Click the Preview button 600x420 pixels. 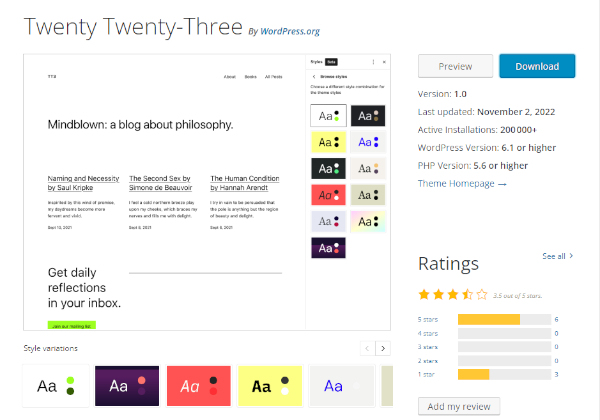(455, 66)
